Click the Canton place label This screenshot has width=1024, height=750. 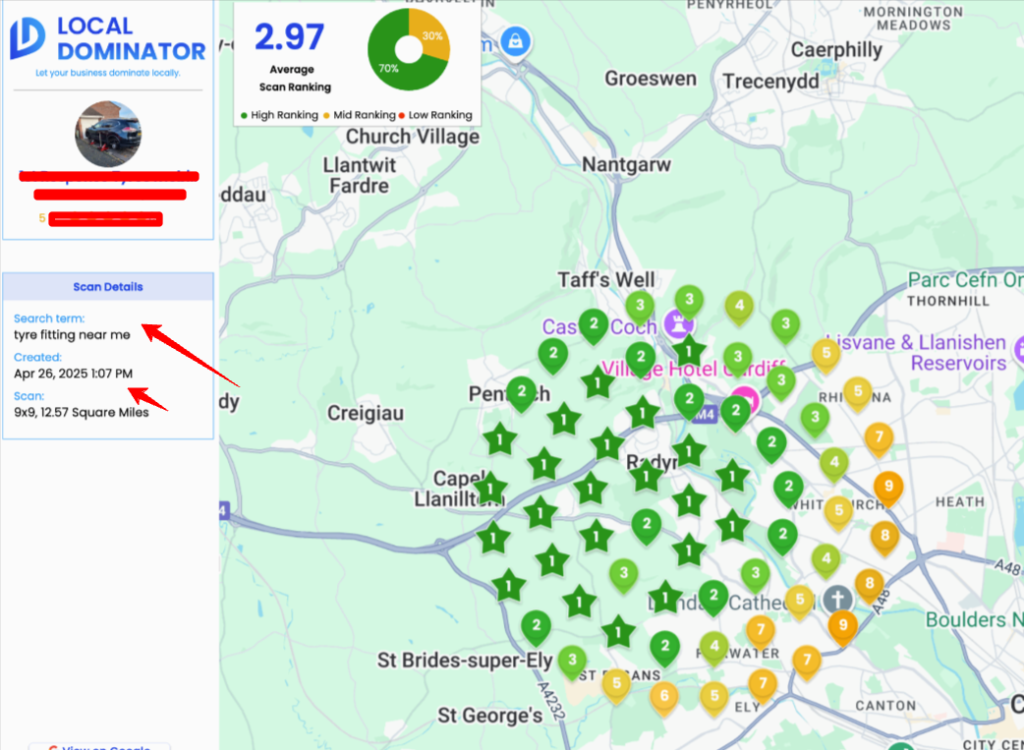tap(886, 706)
